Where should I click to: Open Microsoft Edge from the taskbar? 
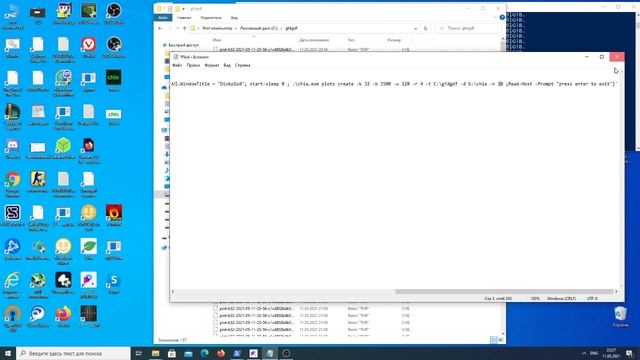click(x=204, y=353)
